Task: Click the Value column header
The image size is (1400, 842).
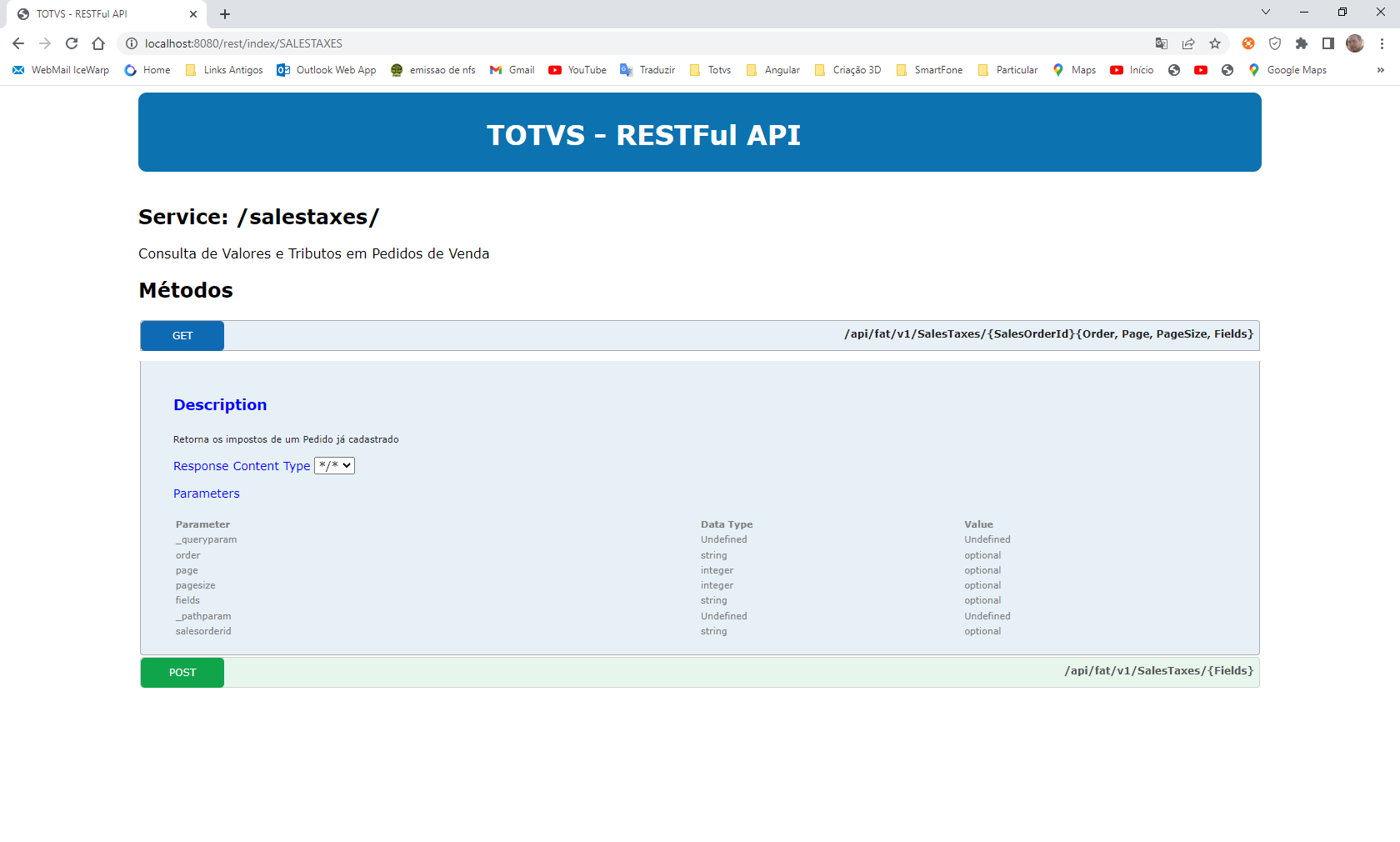Action: (978, 524)
